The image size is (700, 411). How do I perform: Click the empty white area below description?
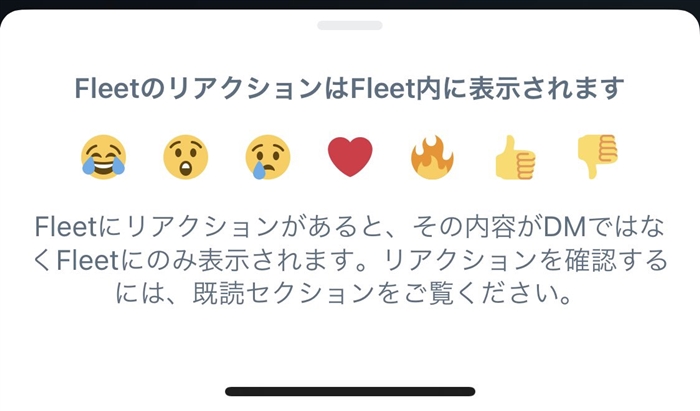point(350,344)
